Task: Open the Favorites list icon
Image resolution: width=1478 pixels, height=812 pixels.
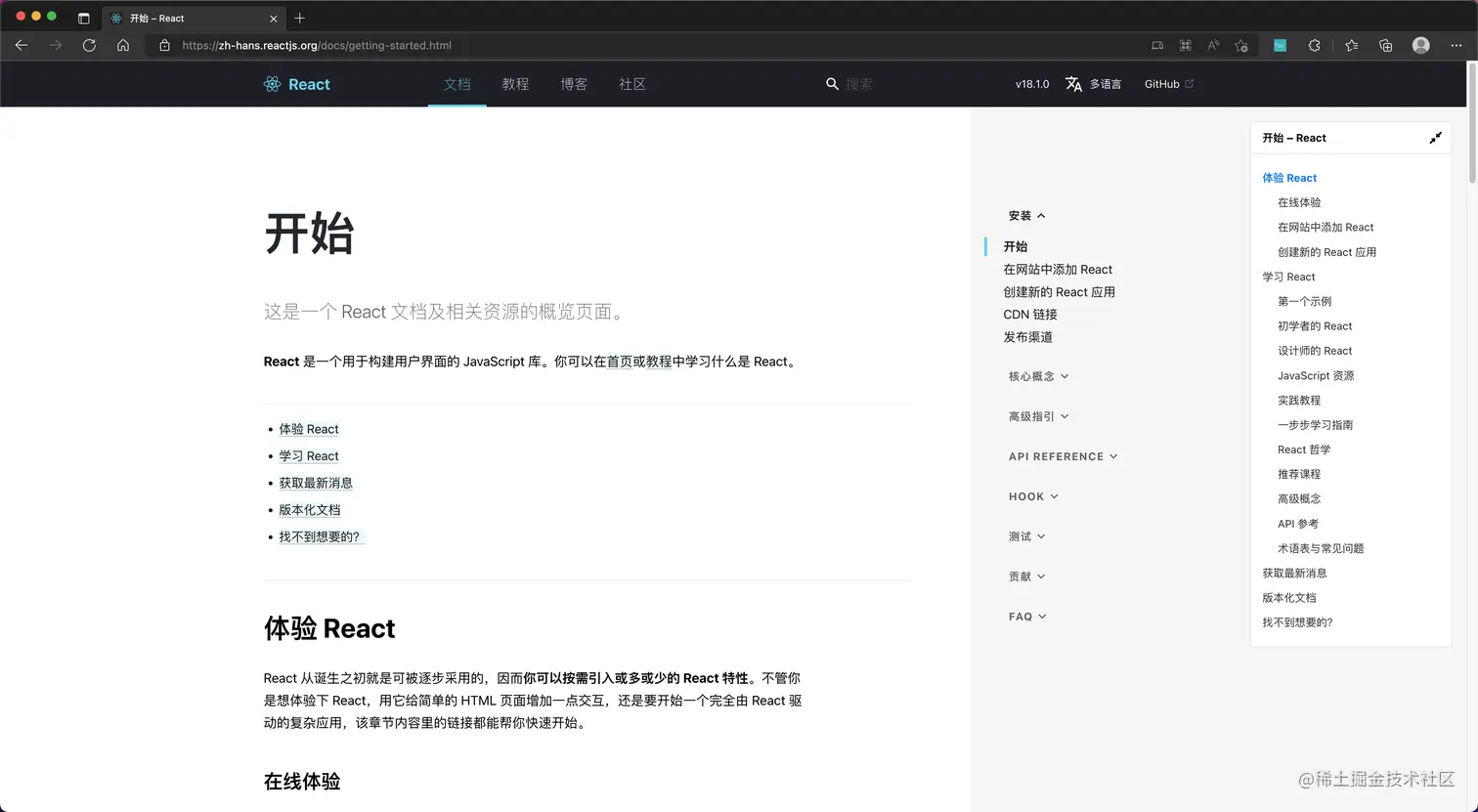Action: click(x=1351, y=45)
